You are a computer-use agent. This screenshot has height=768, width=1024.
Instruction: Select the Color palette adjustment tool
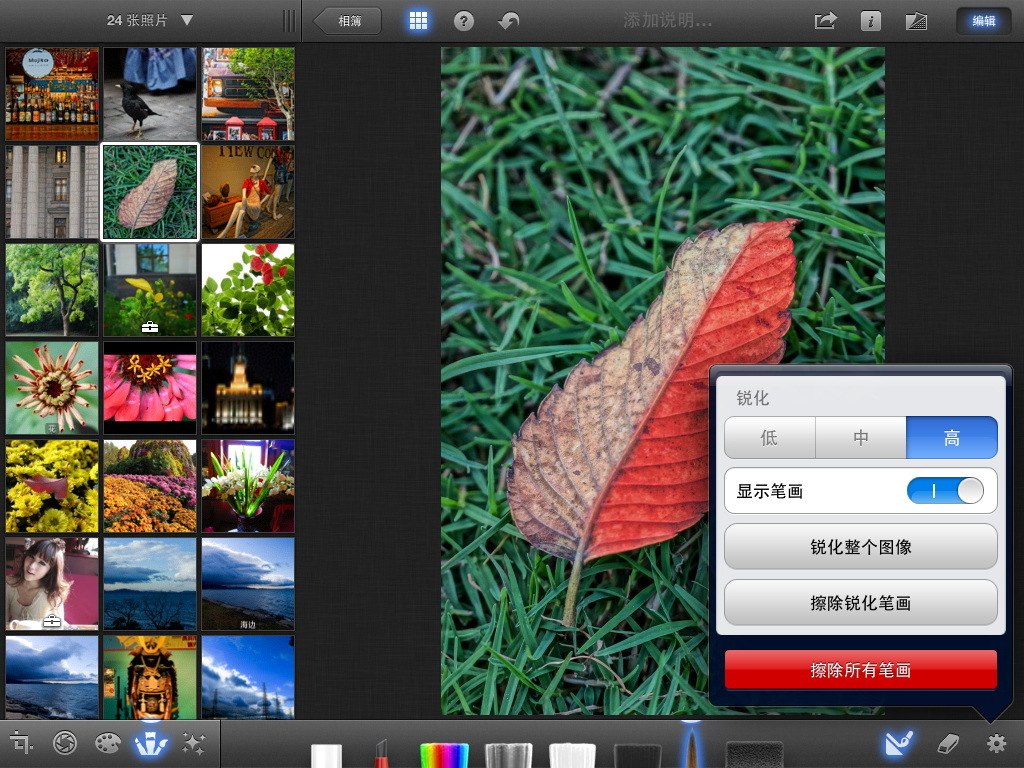tap(108, 744)
